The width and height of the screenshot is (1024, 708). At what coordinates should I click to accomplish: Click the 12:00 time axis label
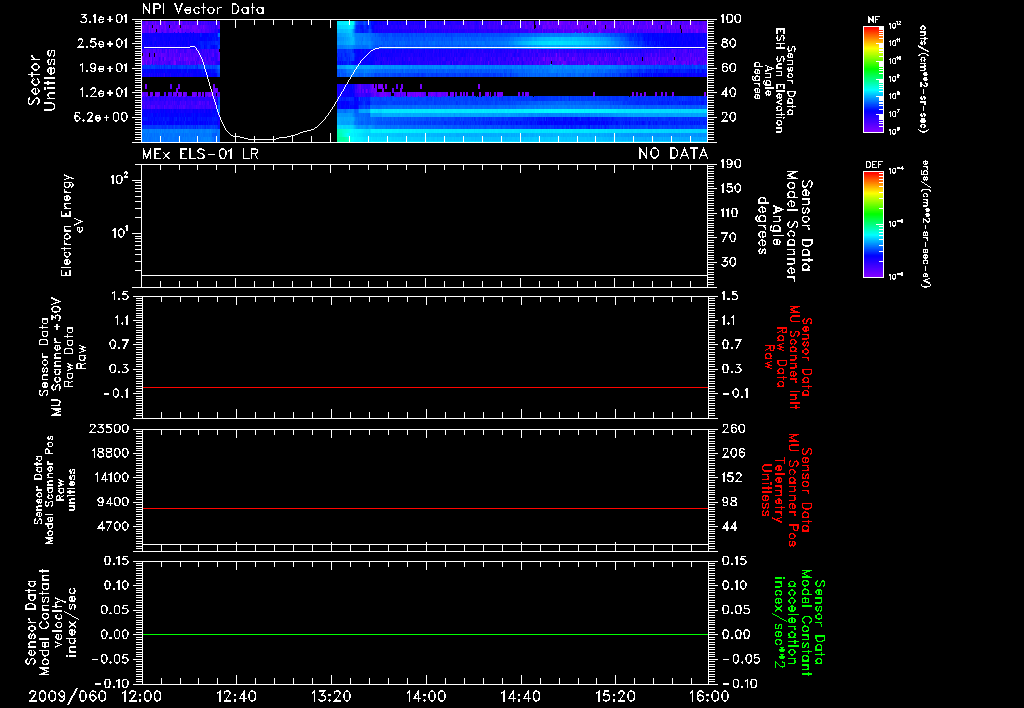point(142,695)
